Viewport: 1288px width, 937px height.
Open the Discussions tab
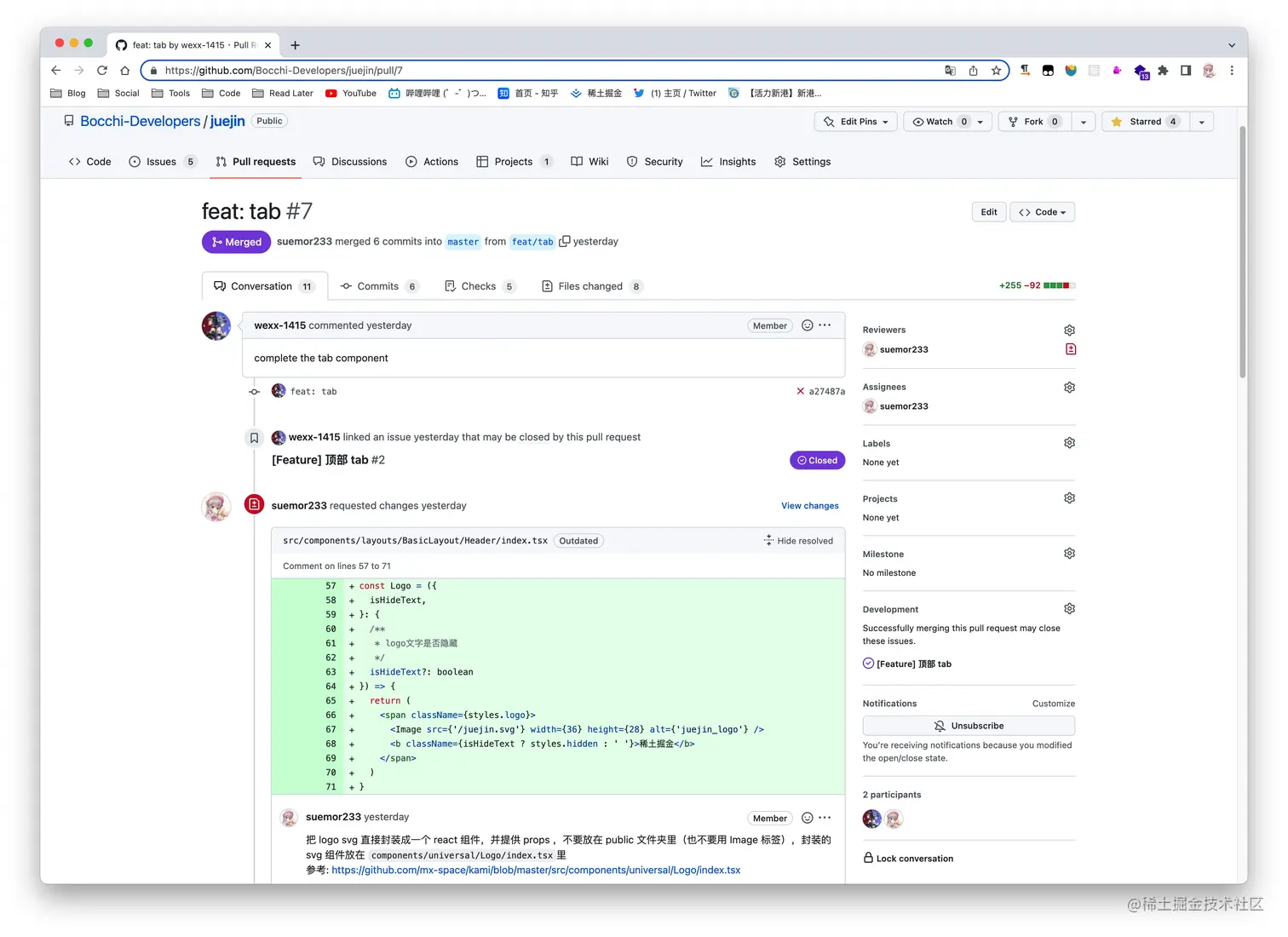click(x=350, y=162)
